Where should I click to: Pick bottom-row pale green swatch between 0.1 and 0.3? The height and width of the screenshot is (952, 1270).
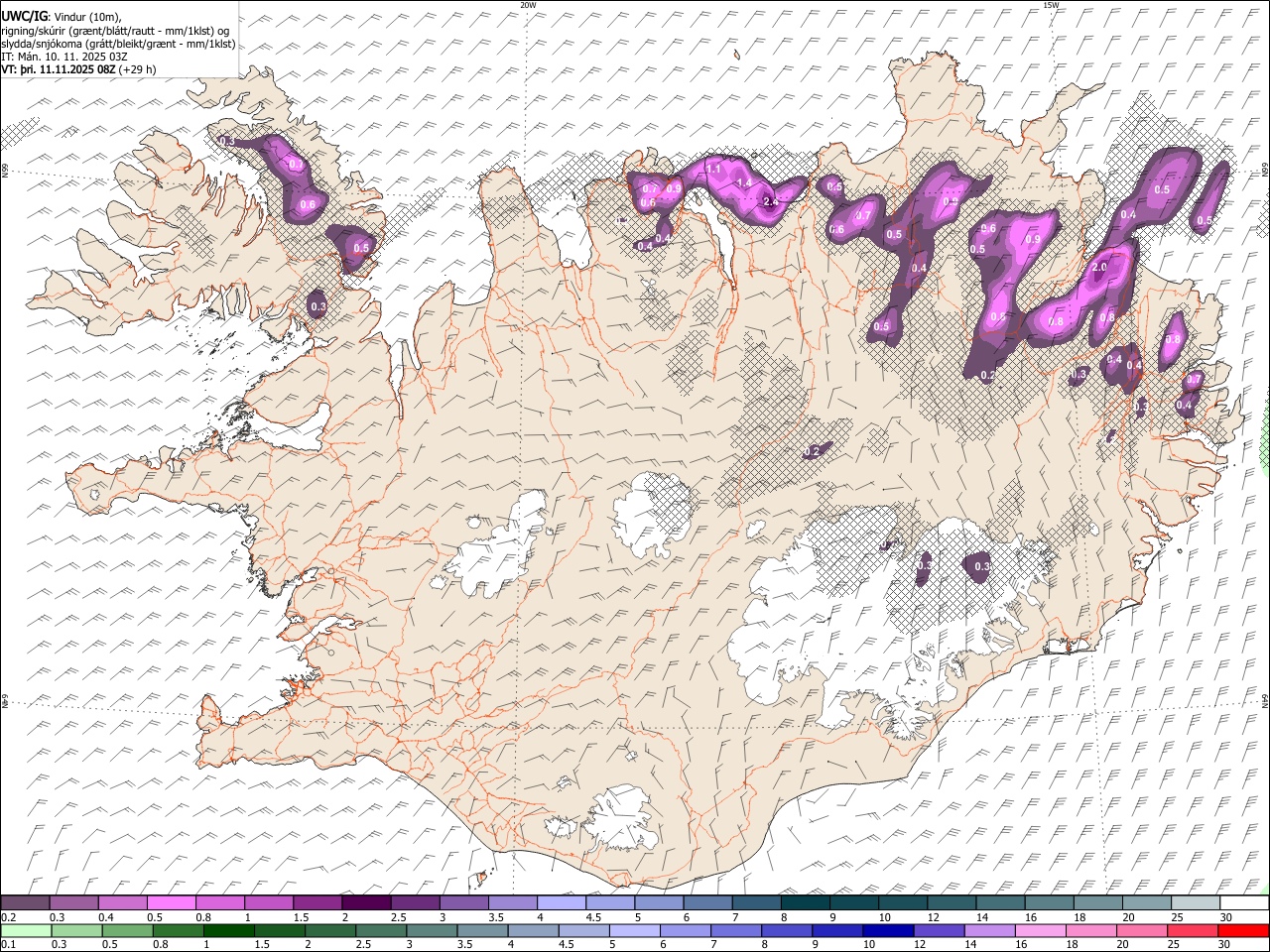point(25,930)
